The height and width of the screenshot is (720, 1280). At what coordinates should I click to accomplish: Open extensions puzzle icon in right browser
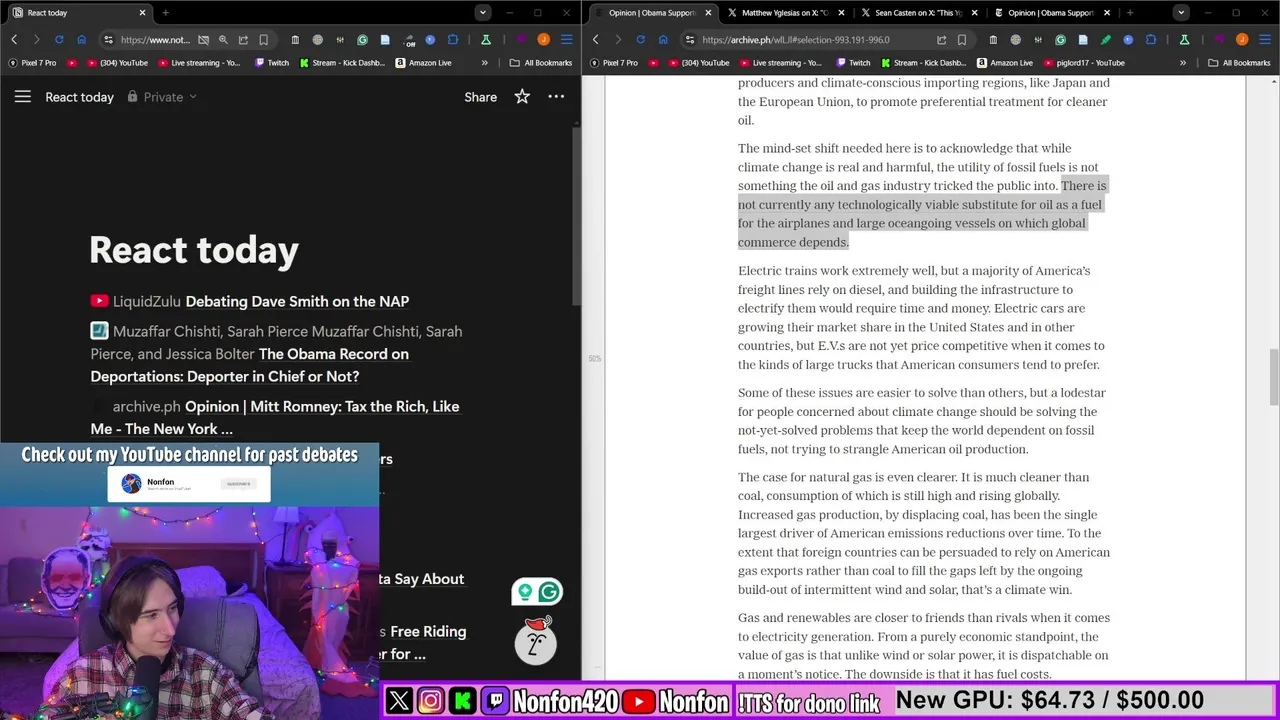[x=1151, y=40]
